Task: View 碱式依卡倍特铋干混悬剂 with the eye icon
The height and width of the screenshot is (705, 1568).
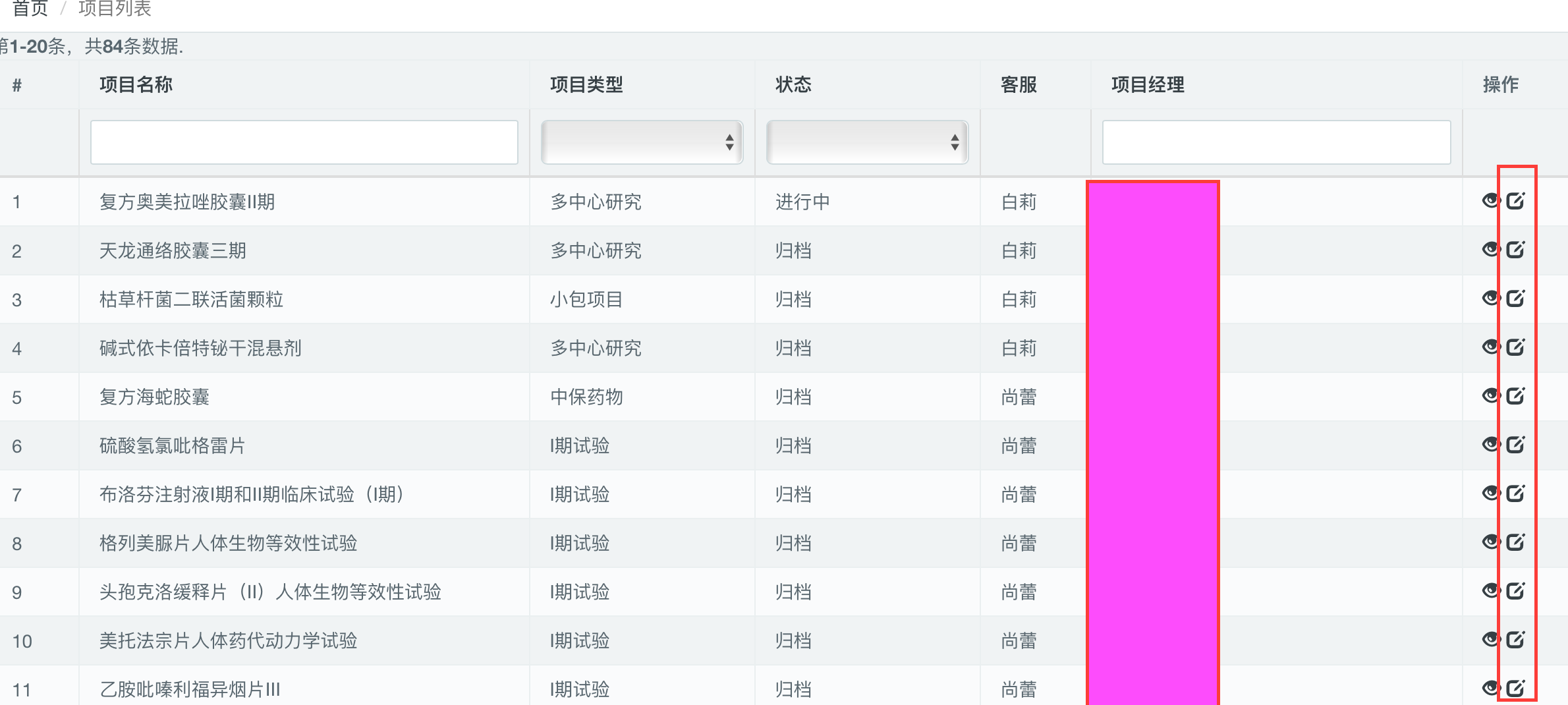Action: click(x=1491, y=347)
